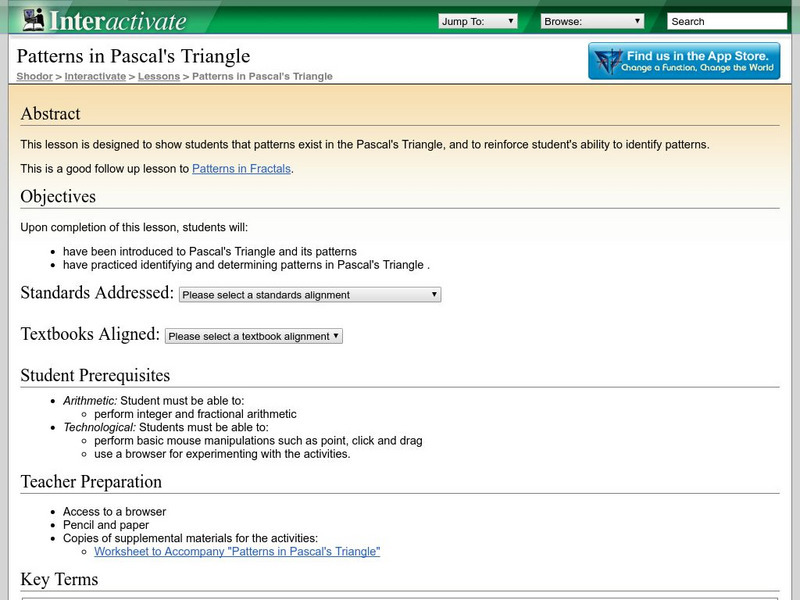
Task: Follow the Shodor breadcrumb link
Action: tap(34, 76)
